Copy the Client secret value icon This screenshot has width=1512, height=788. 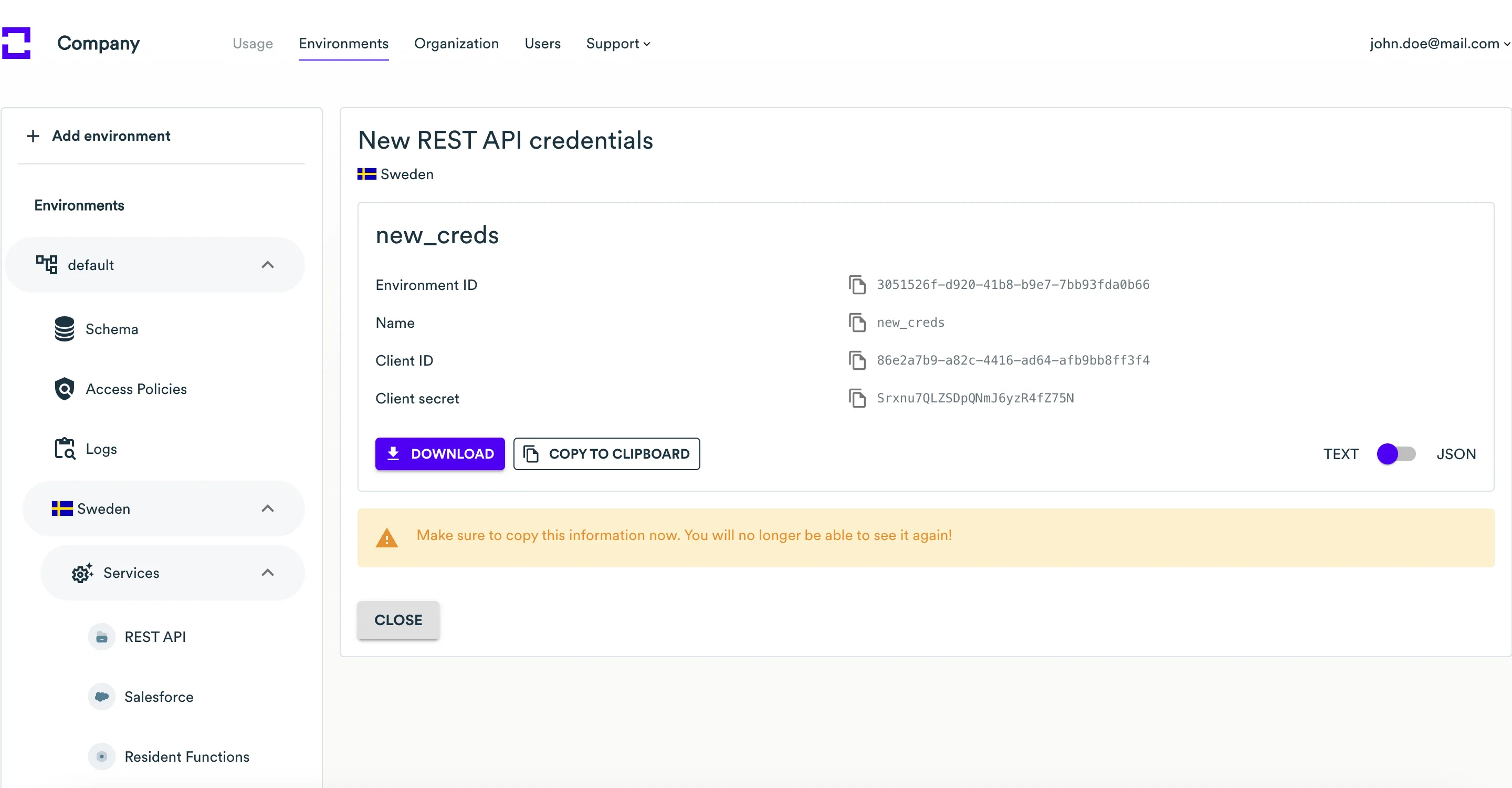click(x=857, y=398)
